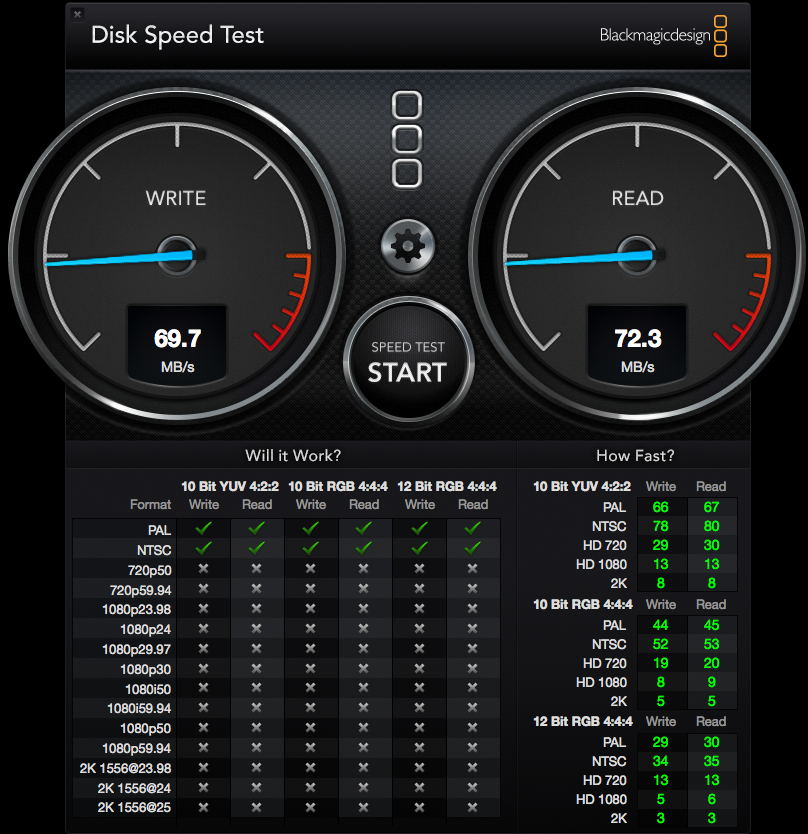Viewport: 808px width, 834px height.
Task: Click 1080p30 10 Bit RGB read cross
Action: [x=363, y=668]
